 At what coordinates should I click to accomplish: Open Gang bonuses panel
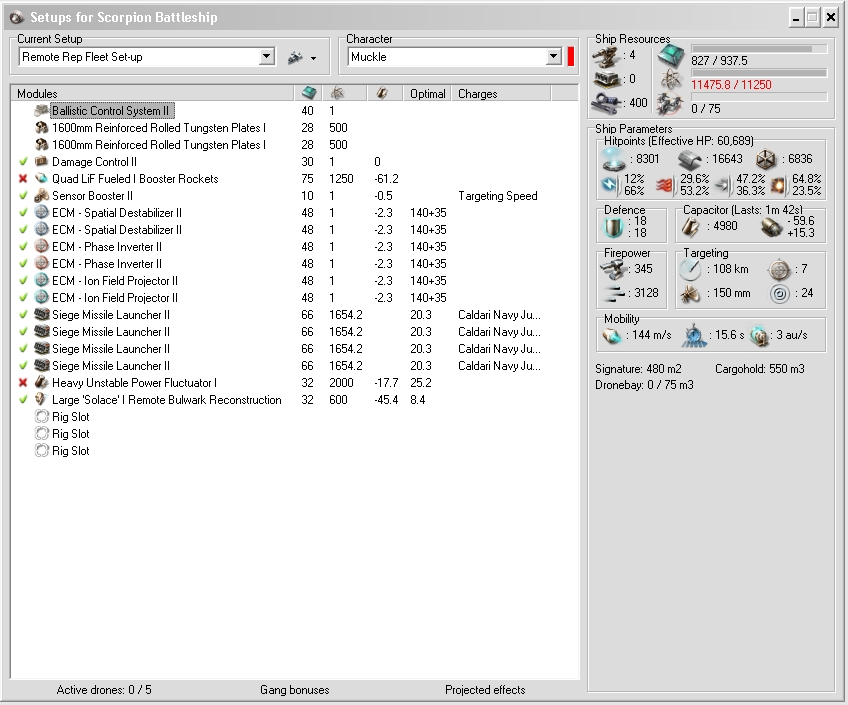pyautogui.click(x=295, y=690)
